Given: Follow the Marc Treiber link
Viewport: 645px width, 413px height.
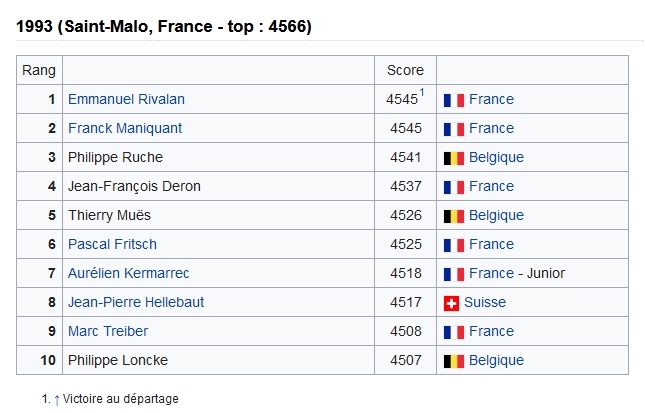Looking at the screenshot, I should coord(108,331).
